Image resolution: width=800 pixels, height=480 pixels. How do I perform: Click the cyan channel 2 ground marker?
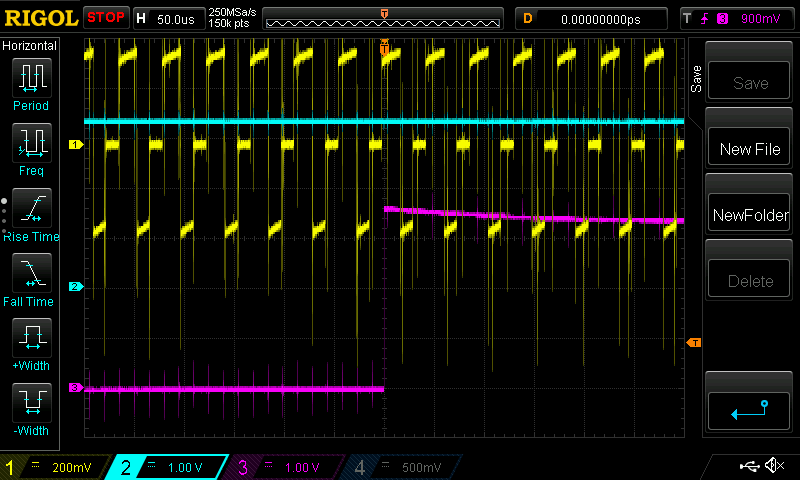click(76, 287)
